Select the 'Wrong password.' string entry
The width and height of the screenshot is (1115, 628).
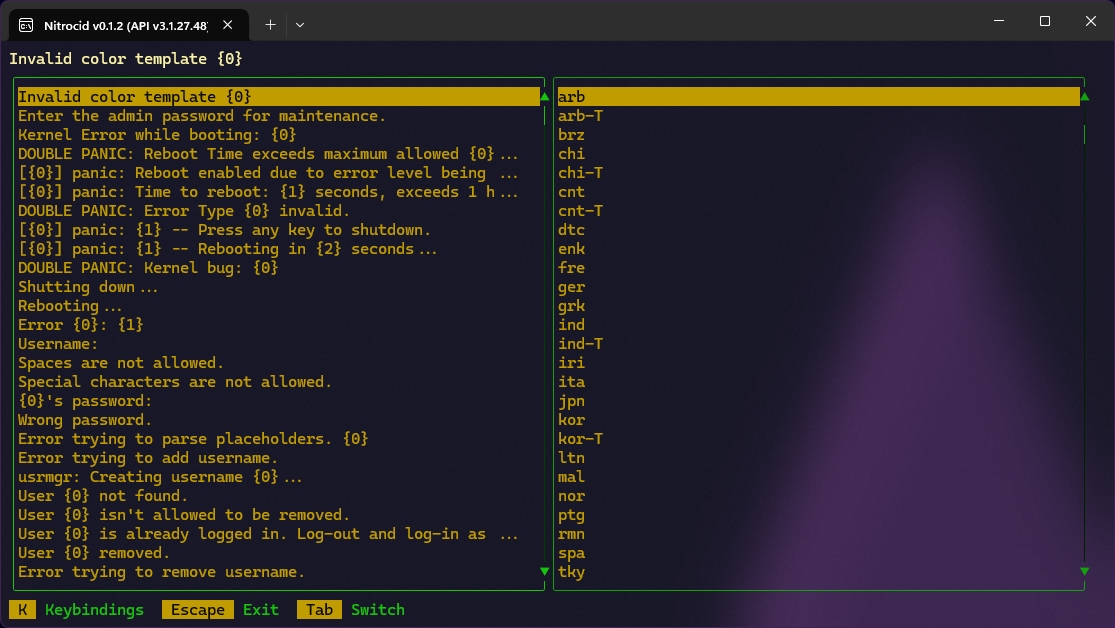click(85, 420)
